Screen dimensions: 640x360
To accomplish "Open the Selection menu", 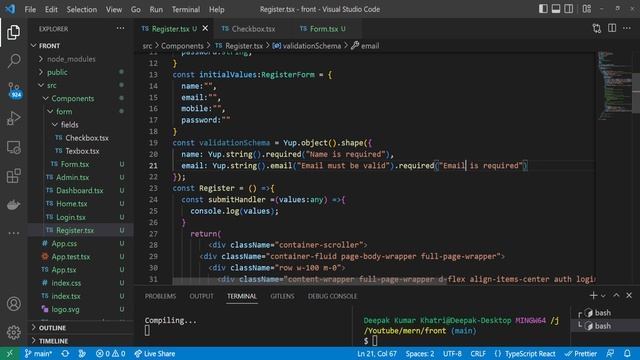I will 82,9.
